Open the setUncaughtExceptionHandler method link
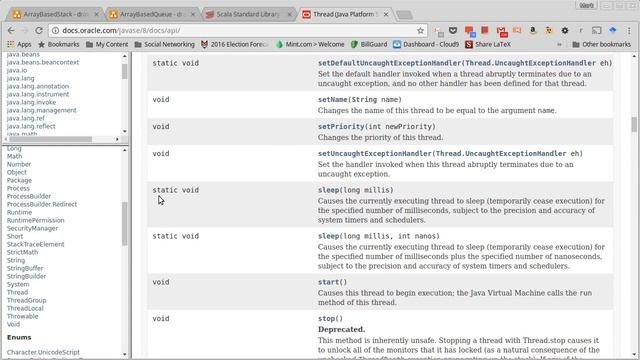This screenshot has width=640, height=360. 375,153
